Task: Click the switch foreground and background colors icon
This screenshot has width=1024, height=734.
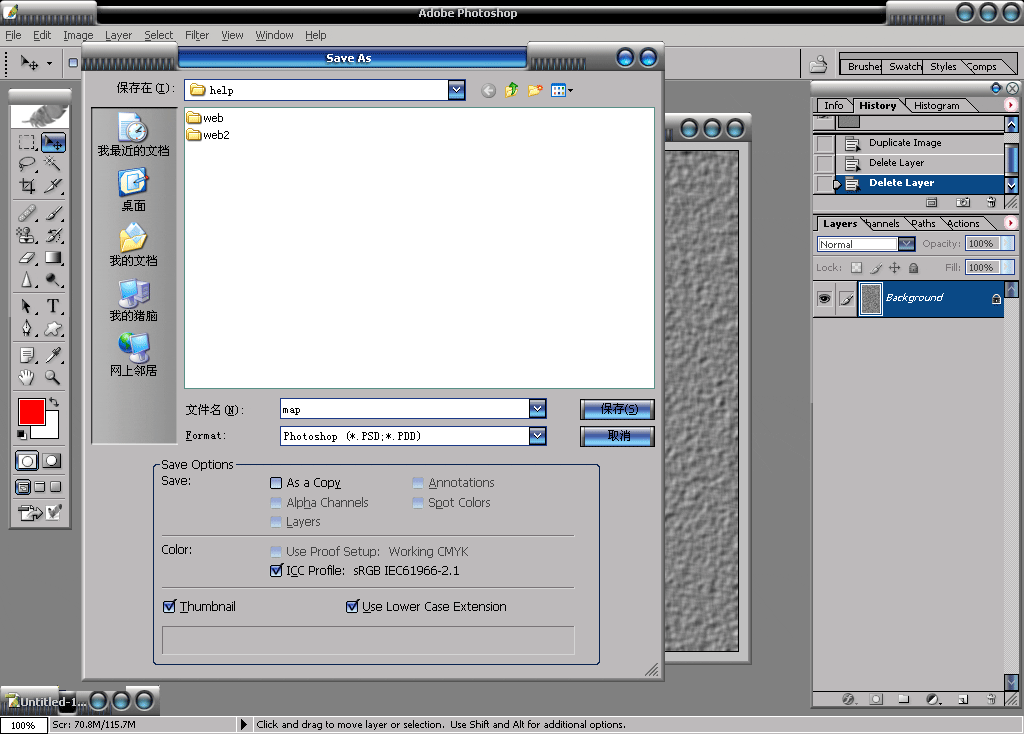Action: 54,402
